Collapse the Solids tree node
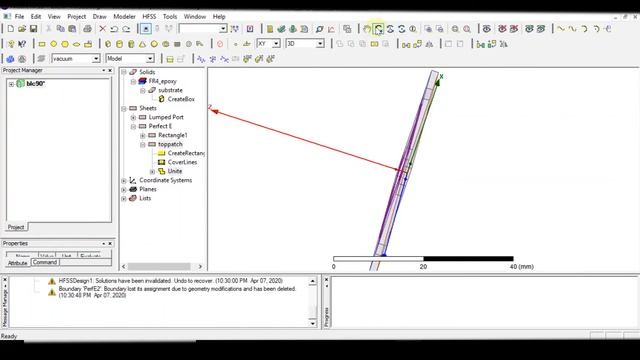 point(124,72)
